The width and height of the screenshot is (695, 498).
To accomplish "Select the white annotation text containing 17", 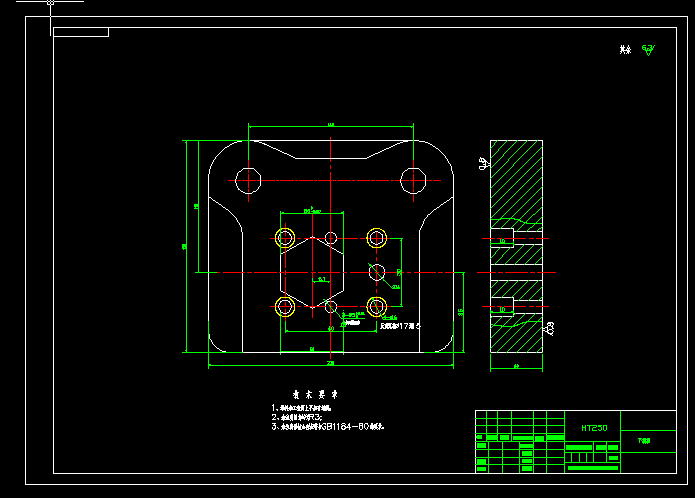I will pyautogui.click(x=400, y=326).
